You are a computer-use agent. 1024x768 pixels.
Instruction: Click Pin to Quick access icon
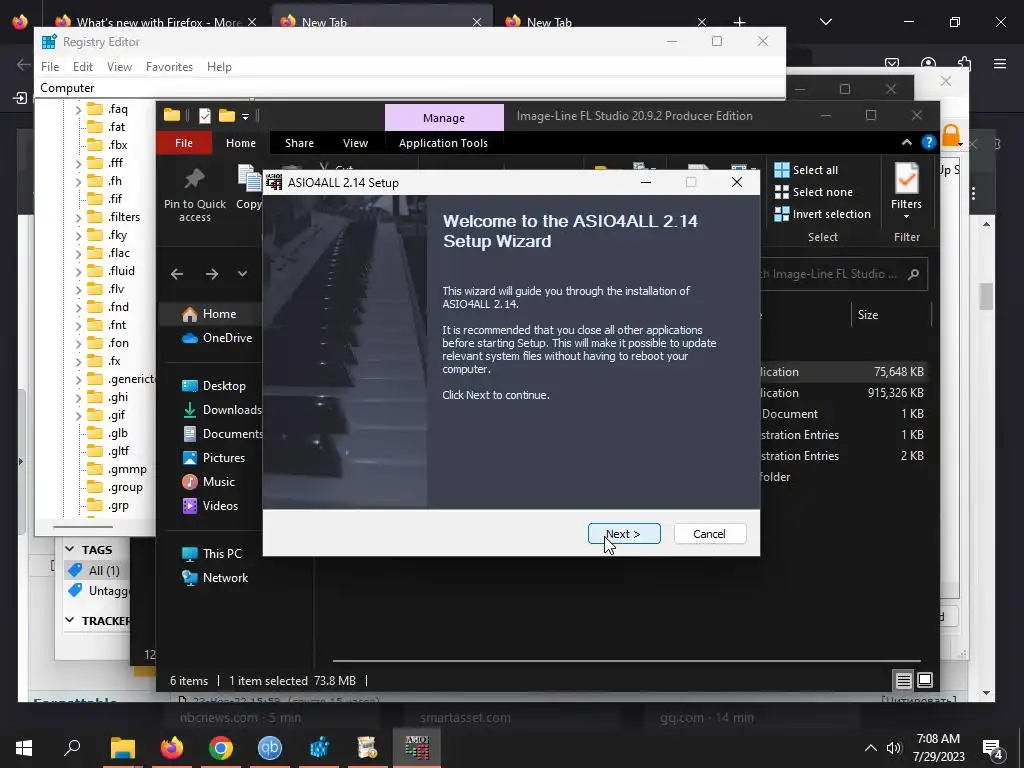[x=195, y=195]
